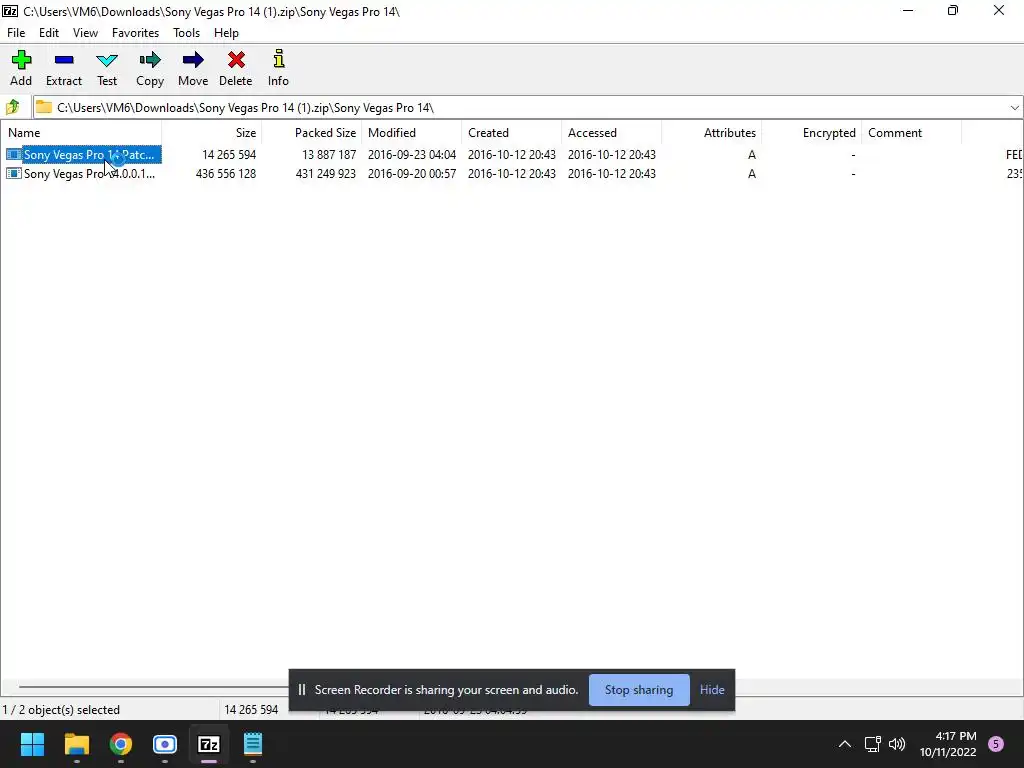Click the Add toolbar icon
The width and height of the screenshot is (1024, 768).
tap(21, 60)
